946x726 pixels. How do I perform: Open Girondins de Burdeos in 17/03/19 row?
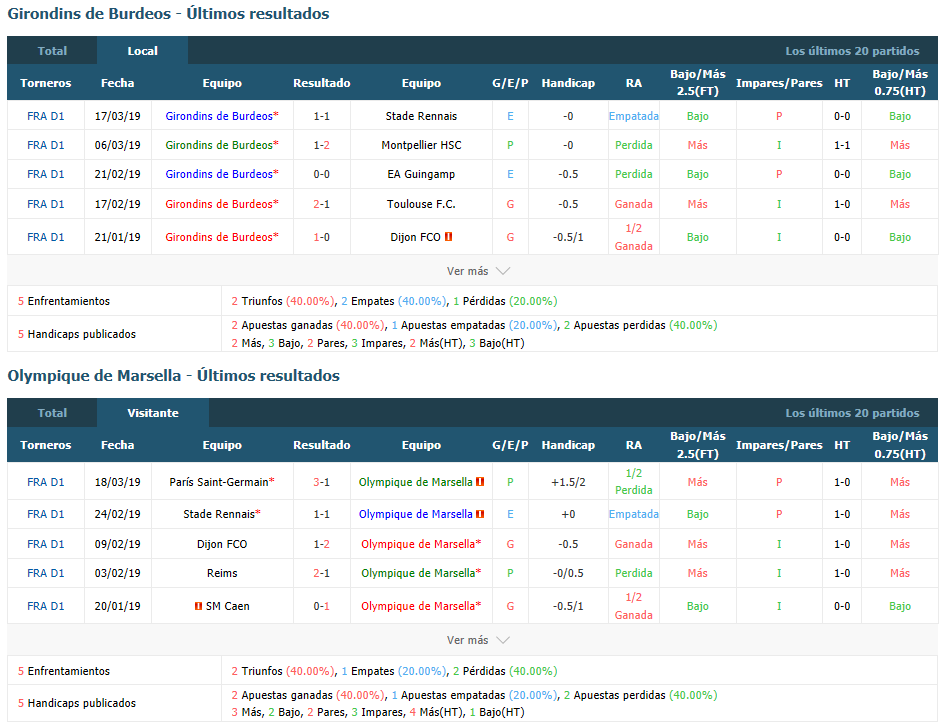[x=221, y=116]
